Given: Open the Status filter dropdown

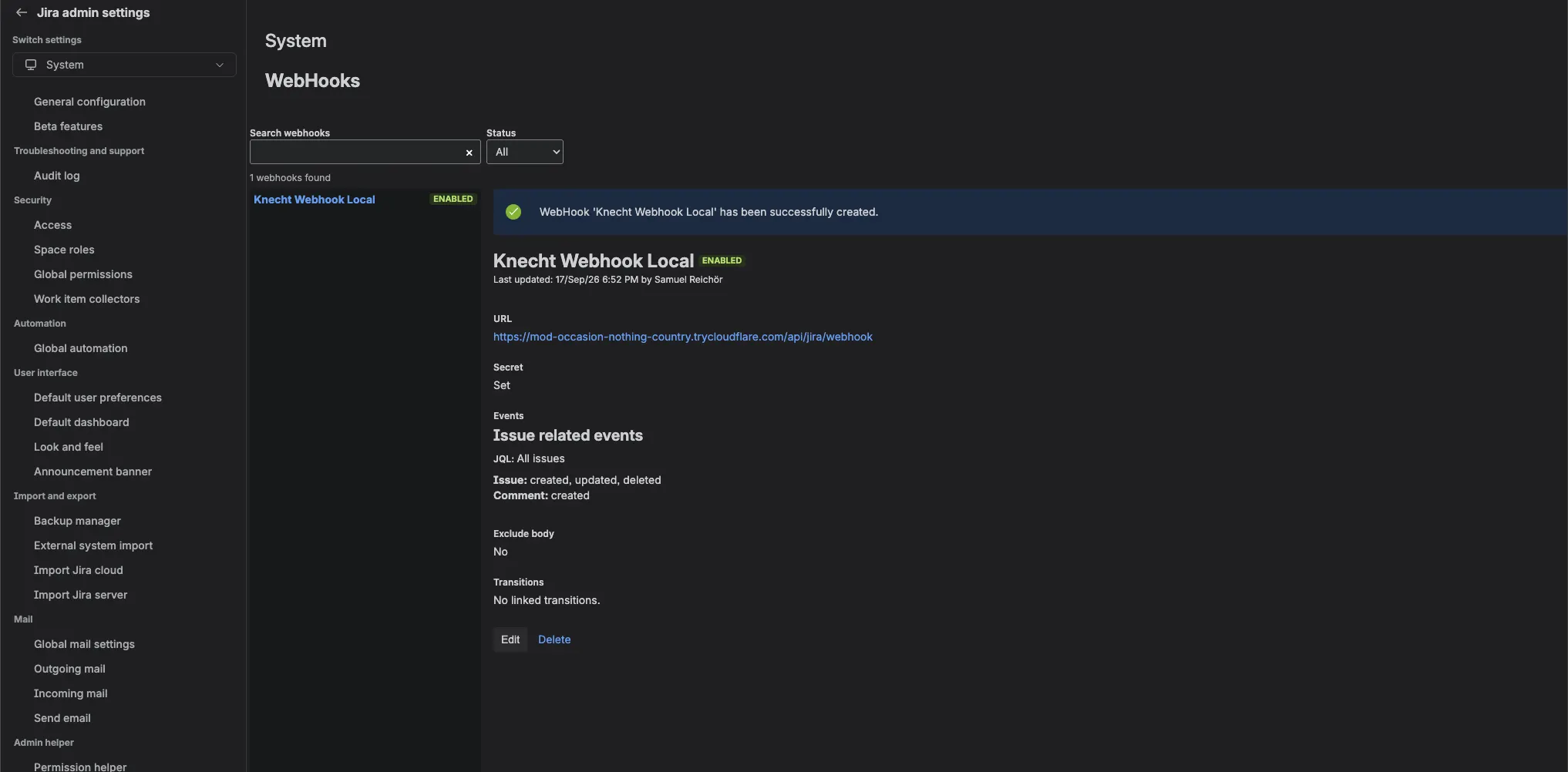Looking at the screenshot, I should (x=524, y=152).
